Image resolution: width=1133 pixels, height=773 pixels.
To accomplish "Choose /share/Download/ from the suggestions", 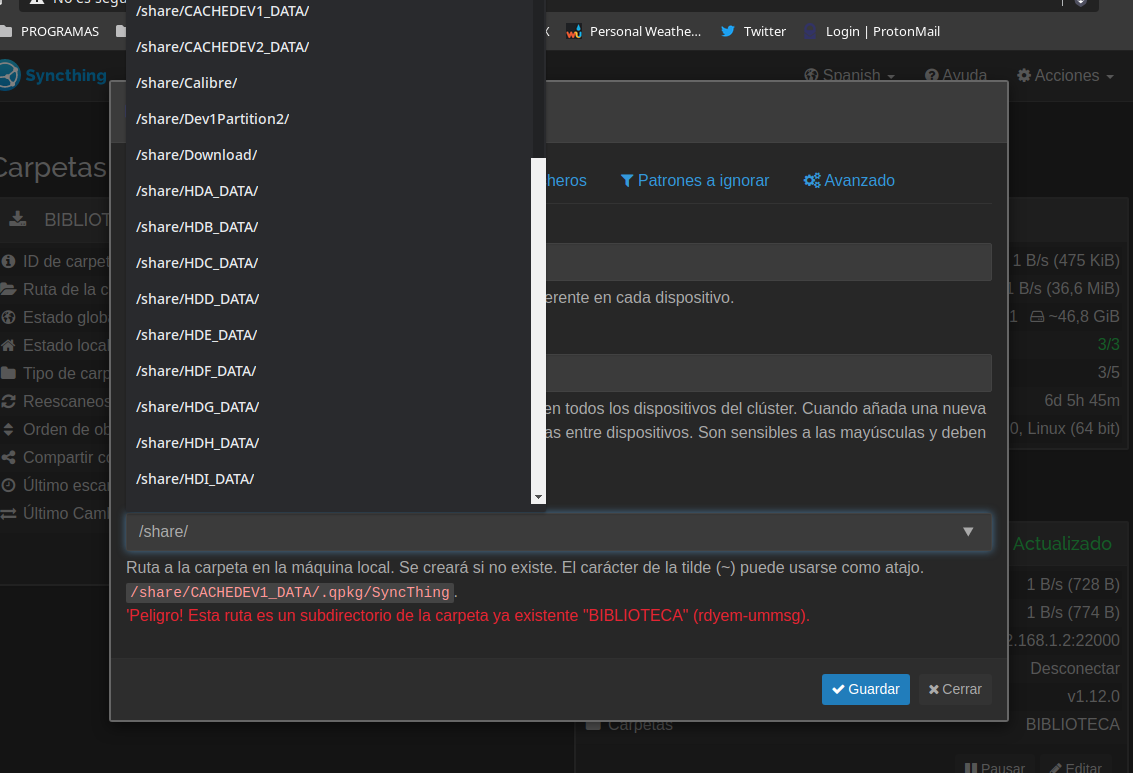I will [x=197, y=155].
